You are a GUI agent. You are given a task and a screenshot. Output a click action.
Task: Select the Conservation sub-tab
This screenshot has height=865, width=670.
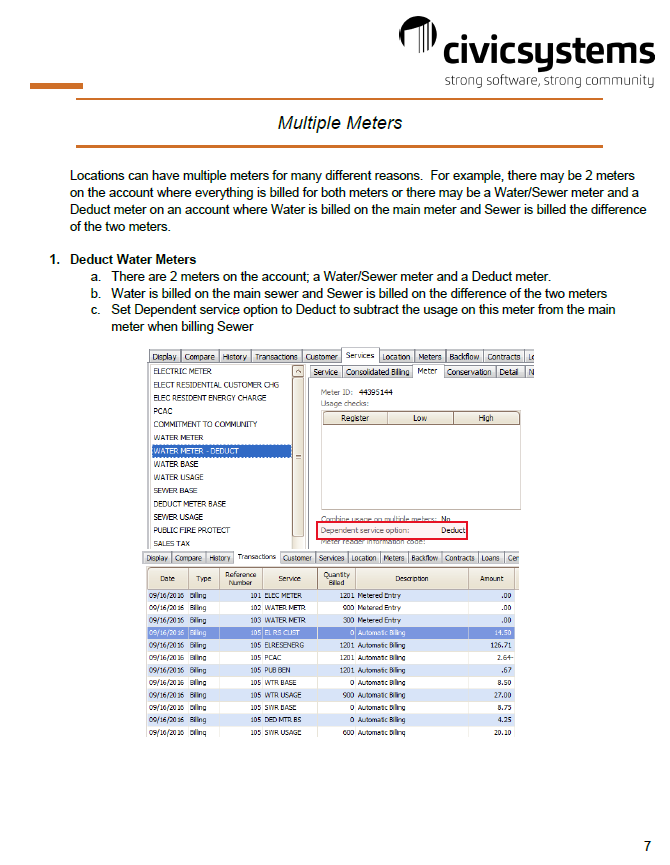(x=469, y=372)
